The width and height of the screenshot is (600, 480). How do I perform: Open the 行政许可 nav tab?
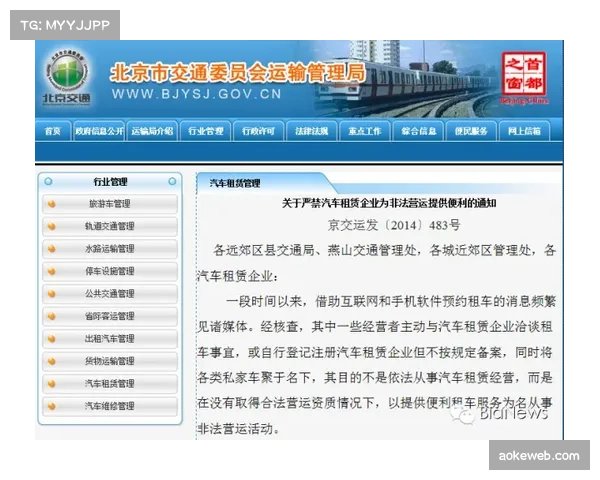tap(259, 131)
